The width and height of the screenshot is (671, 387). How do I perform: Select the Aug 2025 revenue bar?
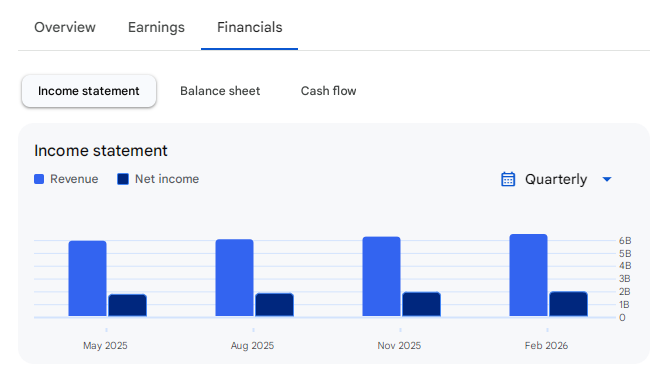pyautogui.click(x=235, y=278)
